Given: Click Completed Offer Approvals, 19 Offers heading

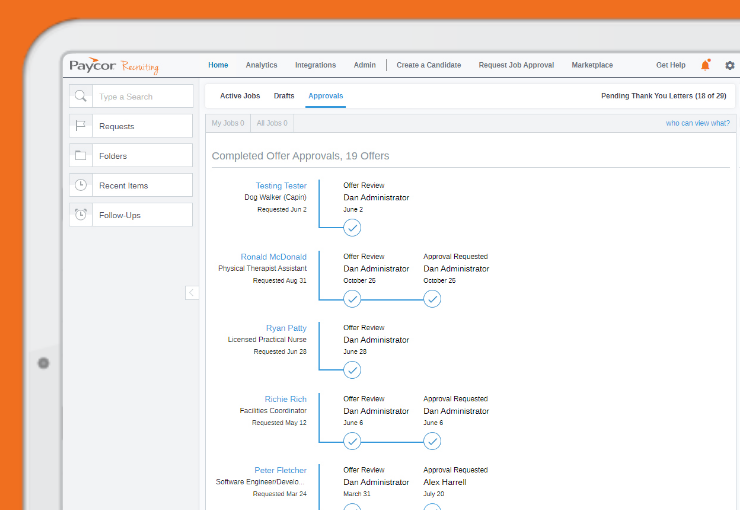Looking at the screenshot, I should [301, 156].
